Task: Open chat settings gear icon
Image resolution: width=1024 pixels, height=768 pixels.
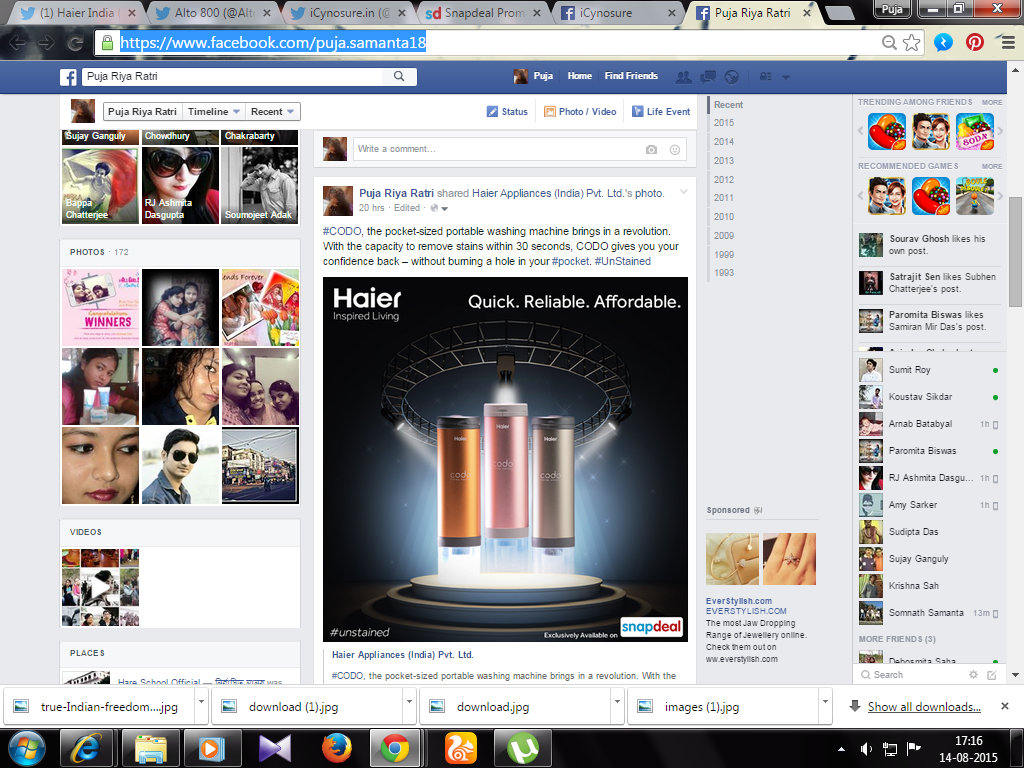Action: [x=973, y=675]
